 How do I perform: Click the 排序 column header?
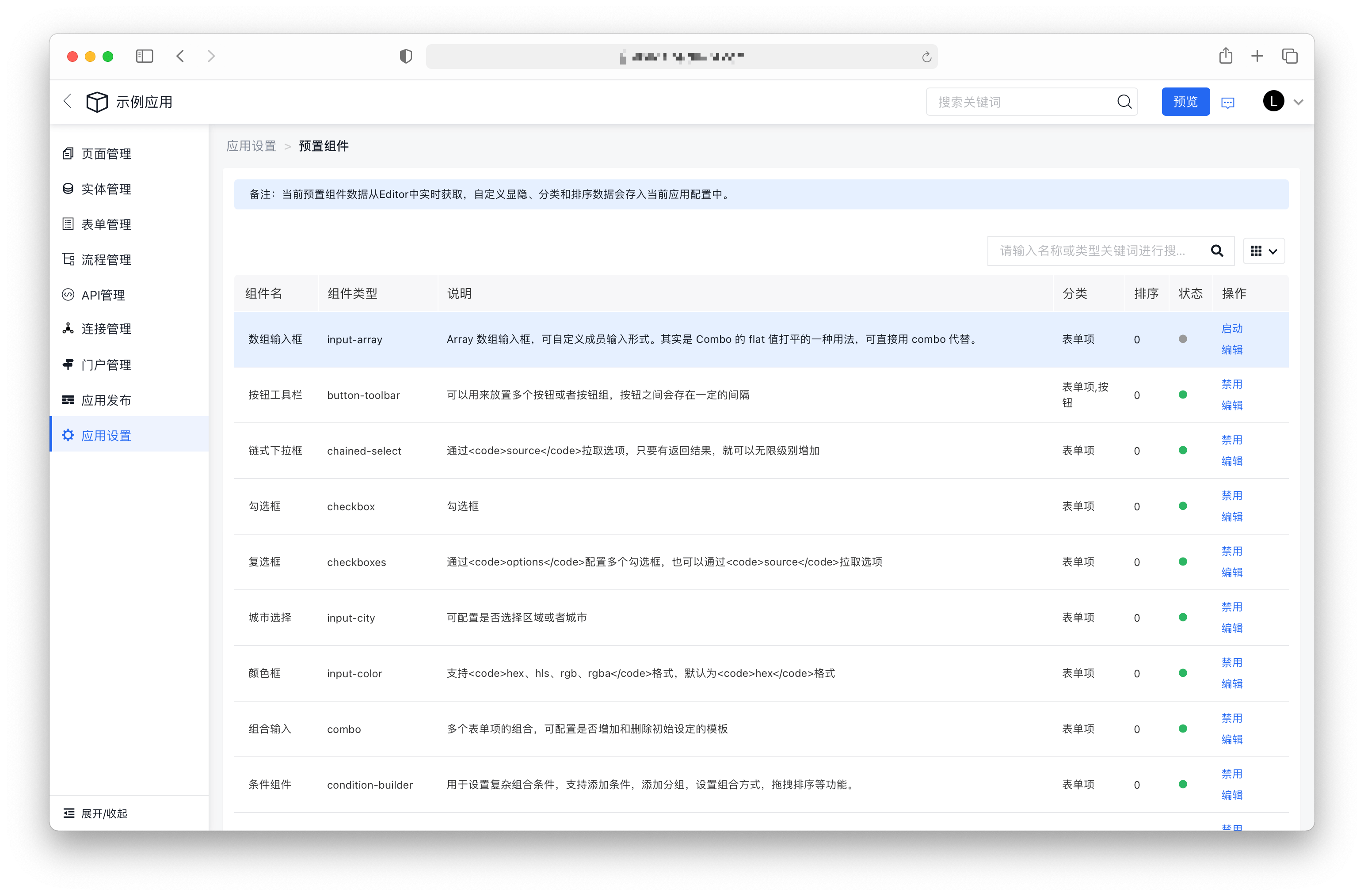tap(1146, 293)
